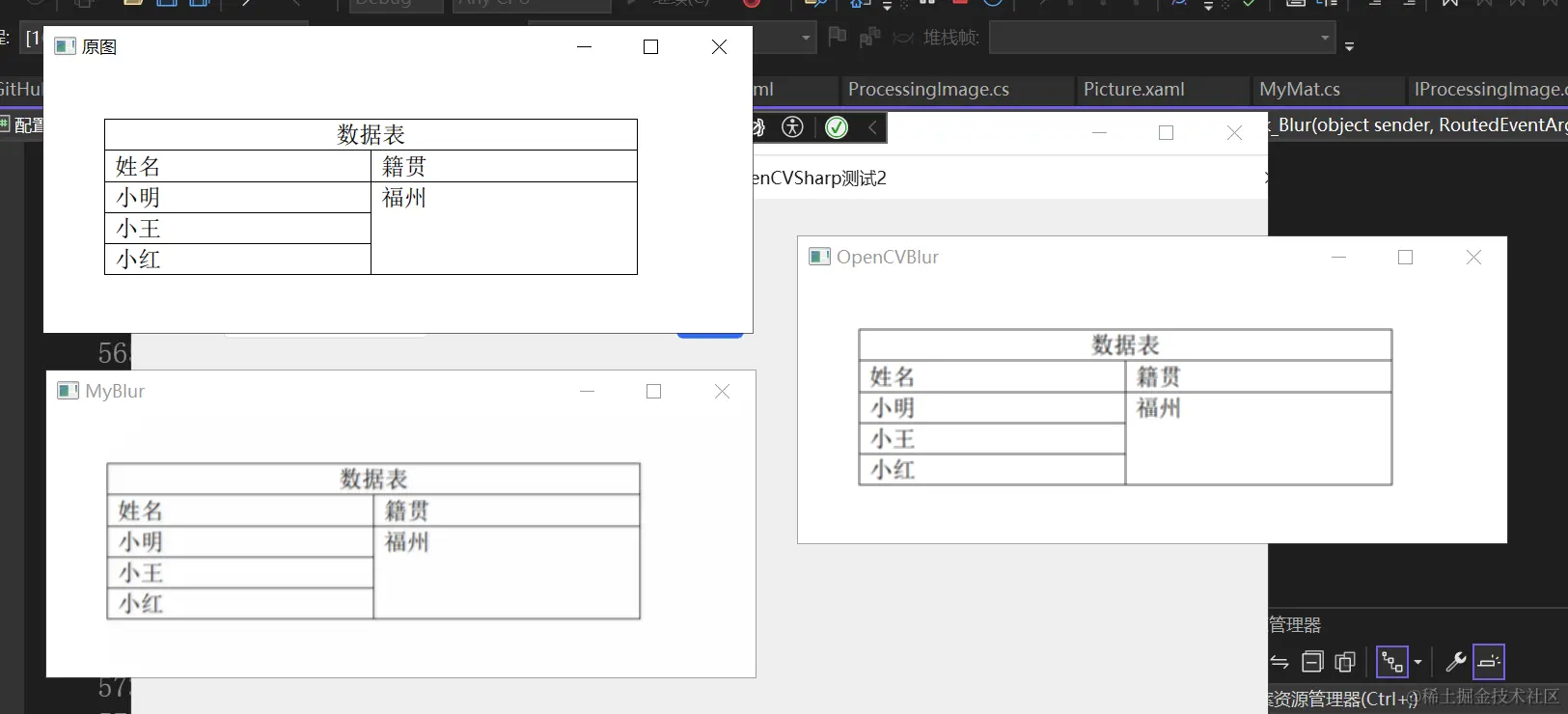
Task: Click the sync with active document icon
Action: click(1279, 662)
